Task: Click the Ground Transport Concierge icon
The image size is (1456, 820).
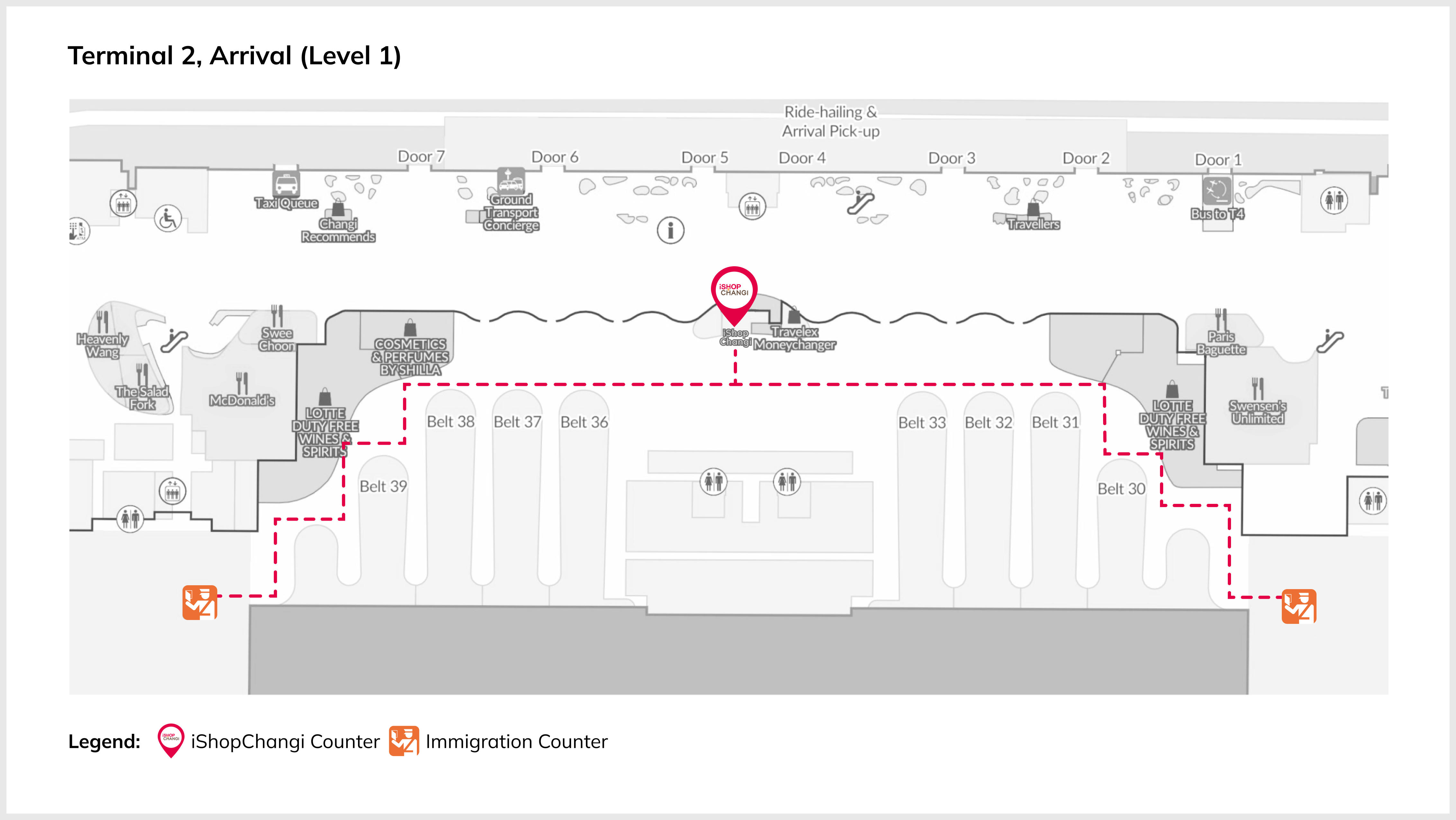Action: tap(510, 180)
